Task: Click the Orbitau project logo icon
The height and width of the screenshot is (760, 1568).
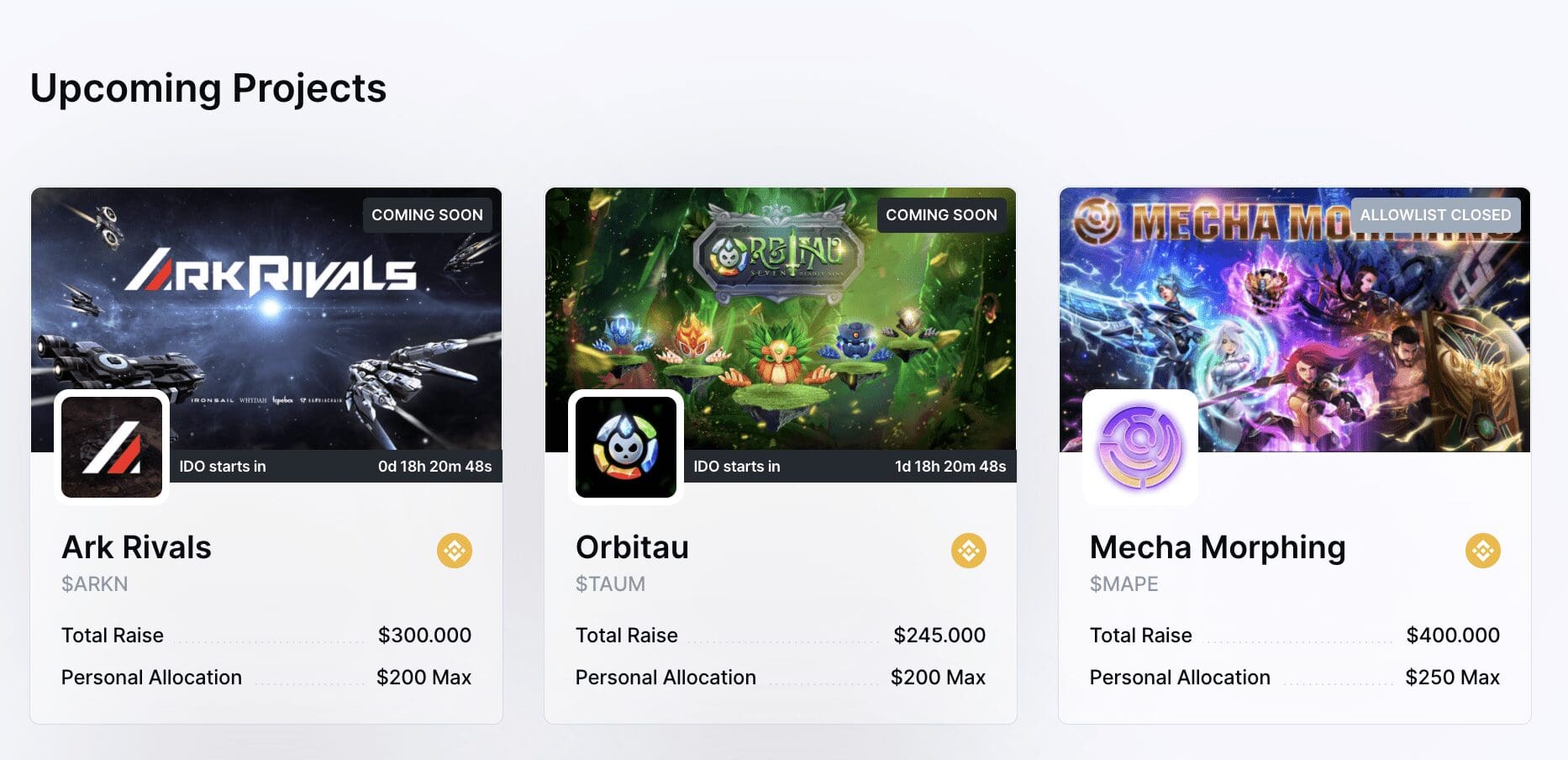Action: 626,447
